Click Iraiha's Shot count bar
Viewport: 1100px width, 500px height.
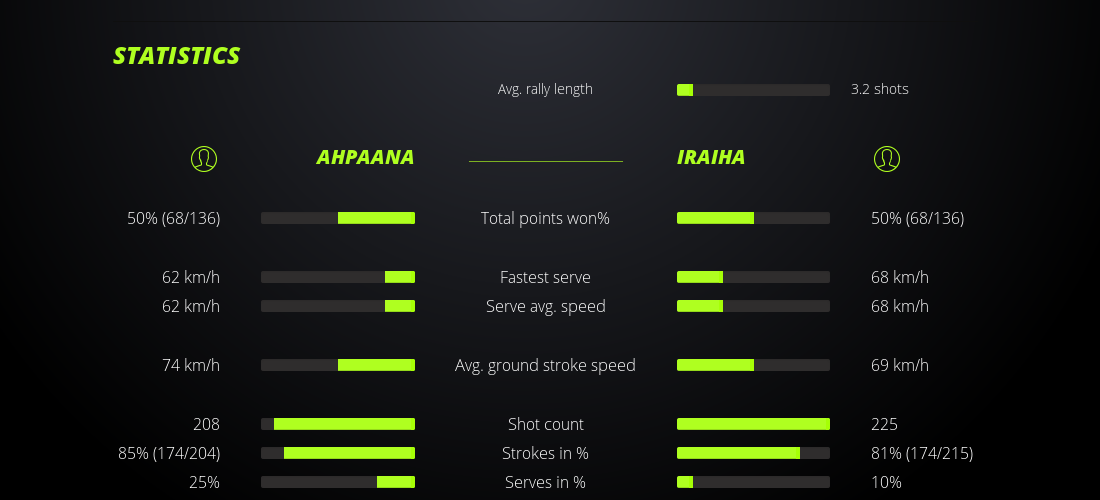point(753,424)
